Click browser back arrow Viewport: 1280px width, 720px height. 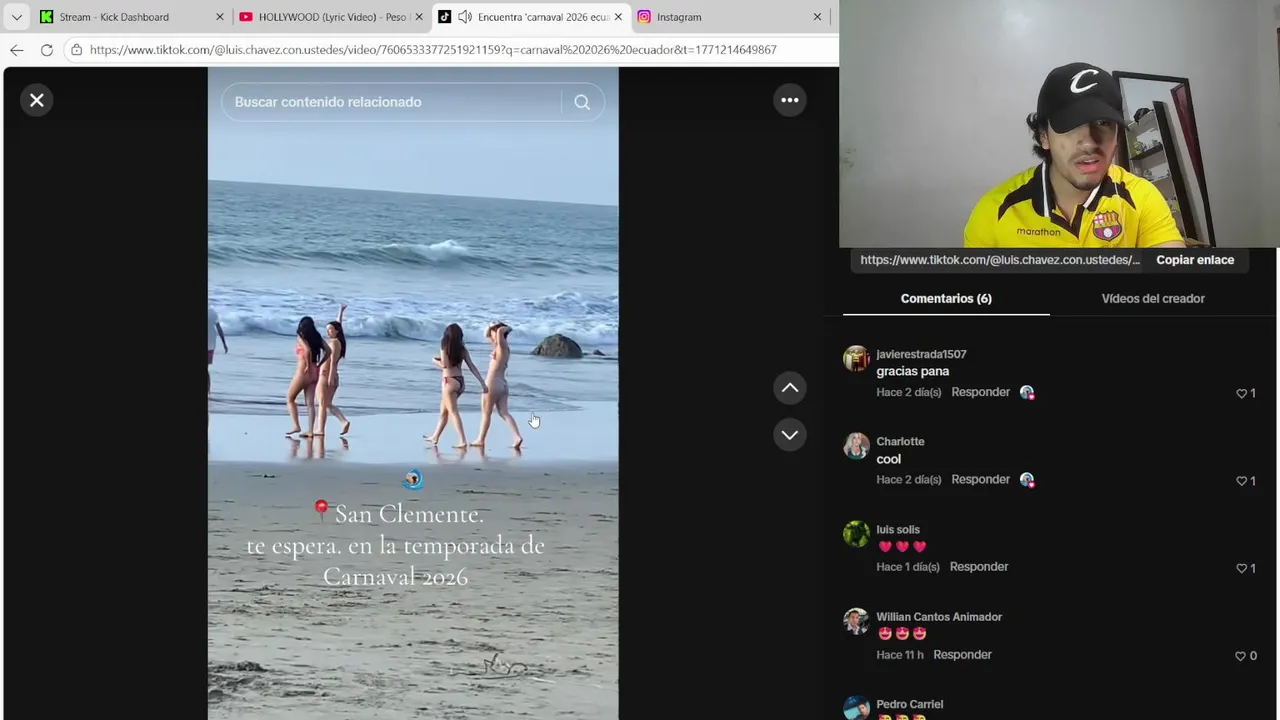point(17,50)
